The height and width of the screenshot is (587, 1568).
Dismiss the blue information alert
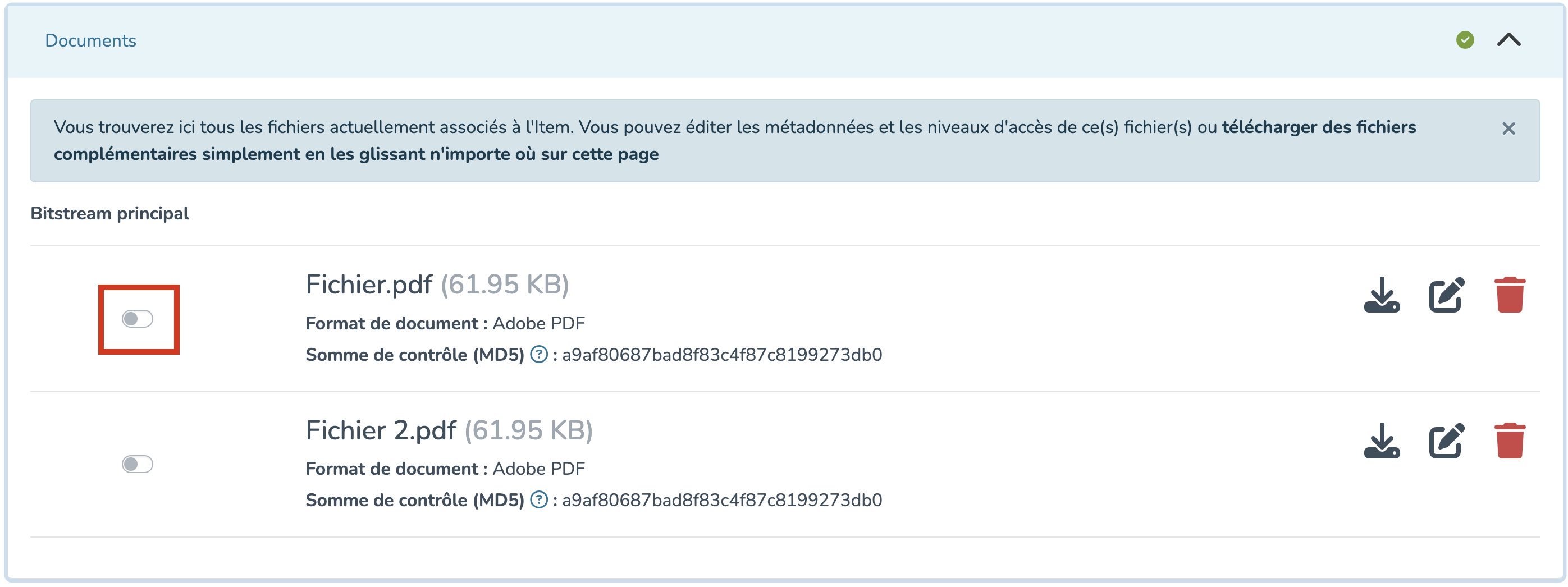[x=1508, y=129]
